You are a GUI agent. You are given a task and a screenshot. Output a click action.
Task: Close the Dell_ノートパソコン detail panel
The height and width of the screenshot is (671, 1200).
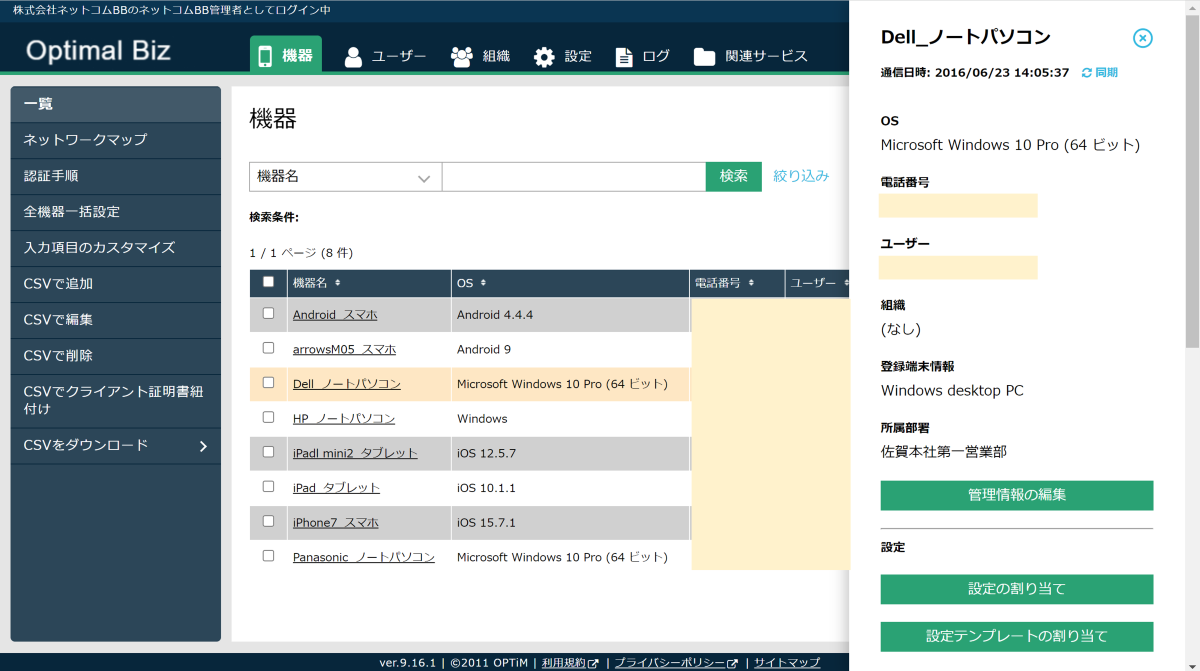[x=1143, y=38]
